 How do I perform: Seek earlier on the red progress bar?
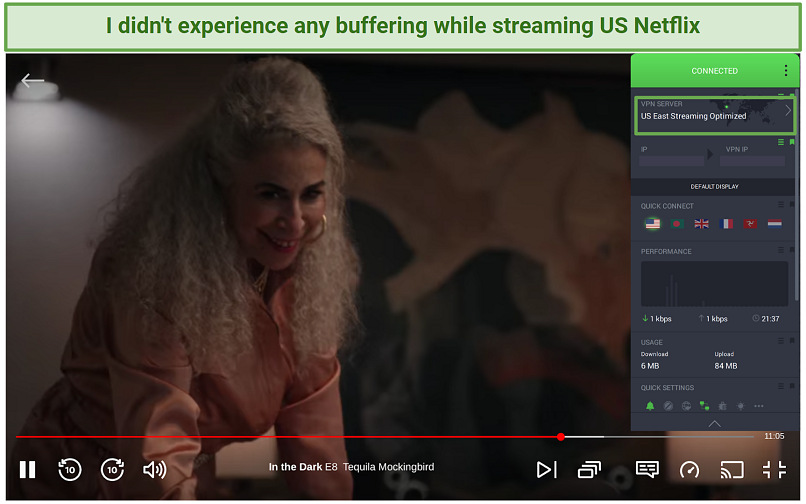click(288, 437)
